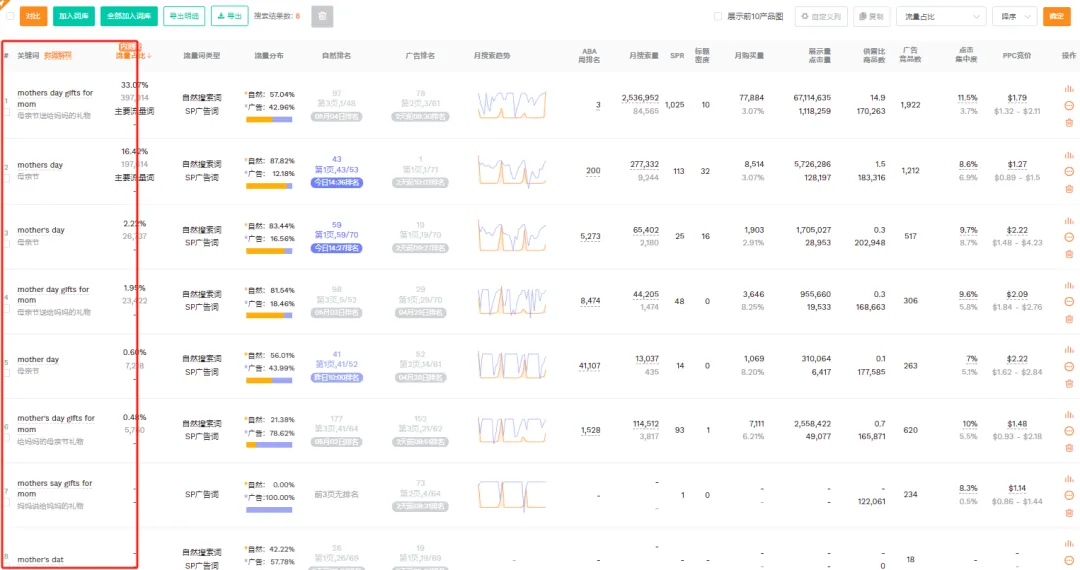Viewport: 1080px width, 570px height.
Task: Open the 流量占比 sort-field dropdown
Action: click(941, 17)
